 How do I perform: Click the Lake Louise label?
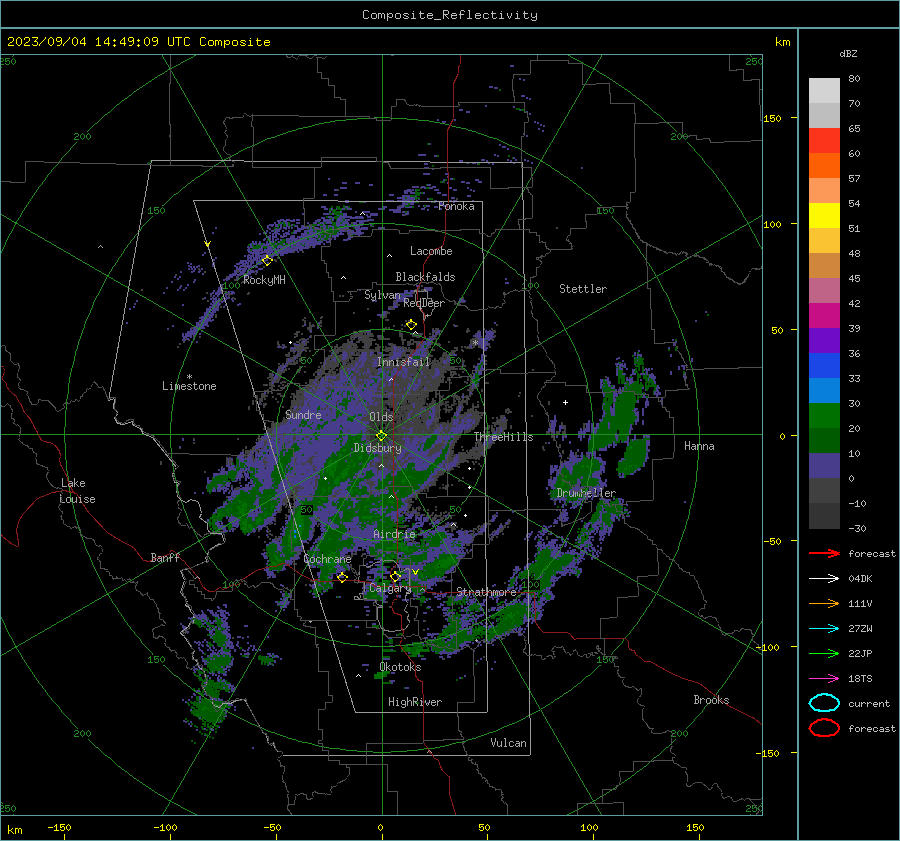tap(77, 491)
